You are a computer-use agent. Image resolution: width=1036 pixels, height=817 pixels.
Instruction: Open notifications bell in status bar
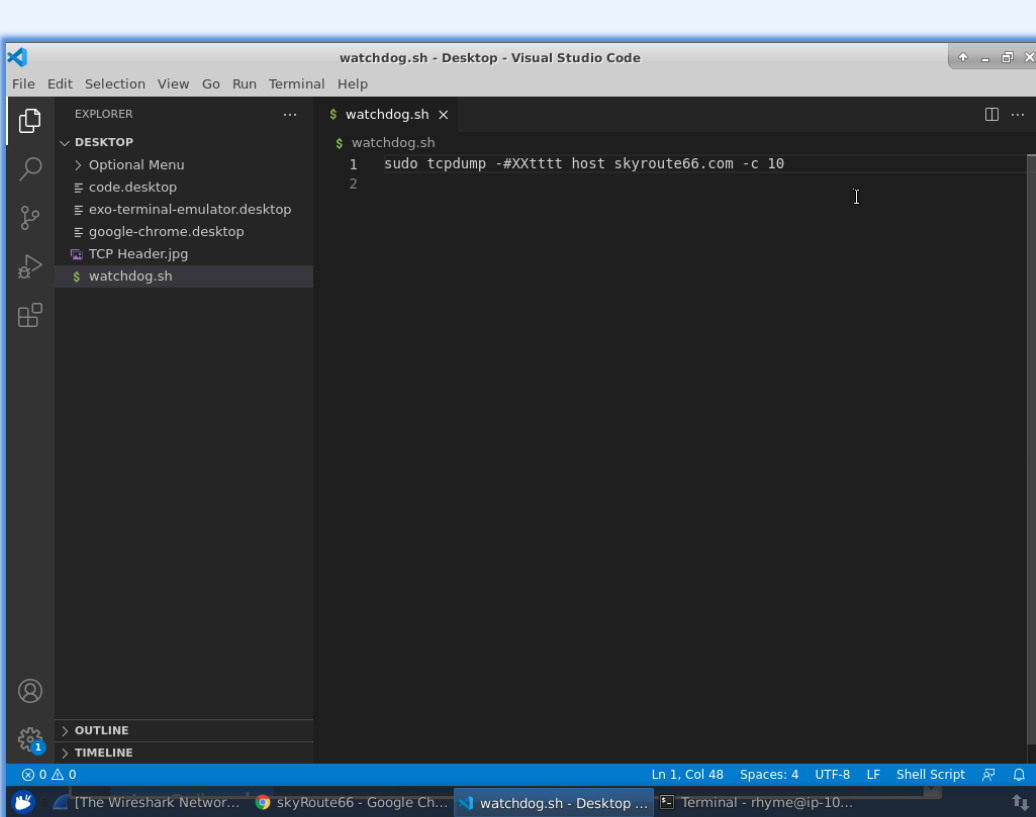click(x=1019, y=774)
